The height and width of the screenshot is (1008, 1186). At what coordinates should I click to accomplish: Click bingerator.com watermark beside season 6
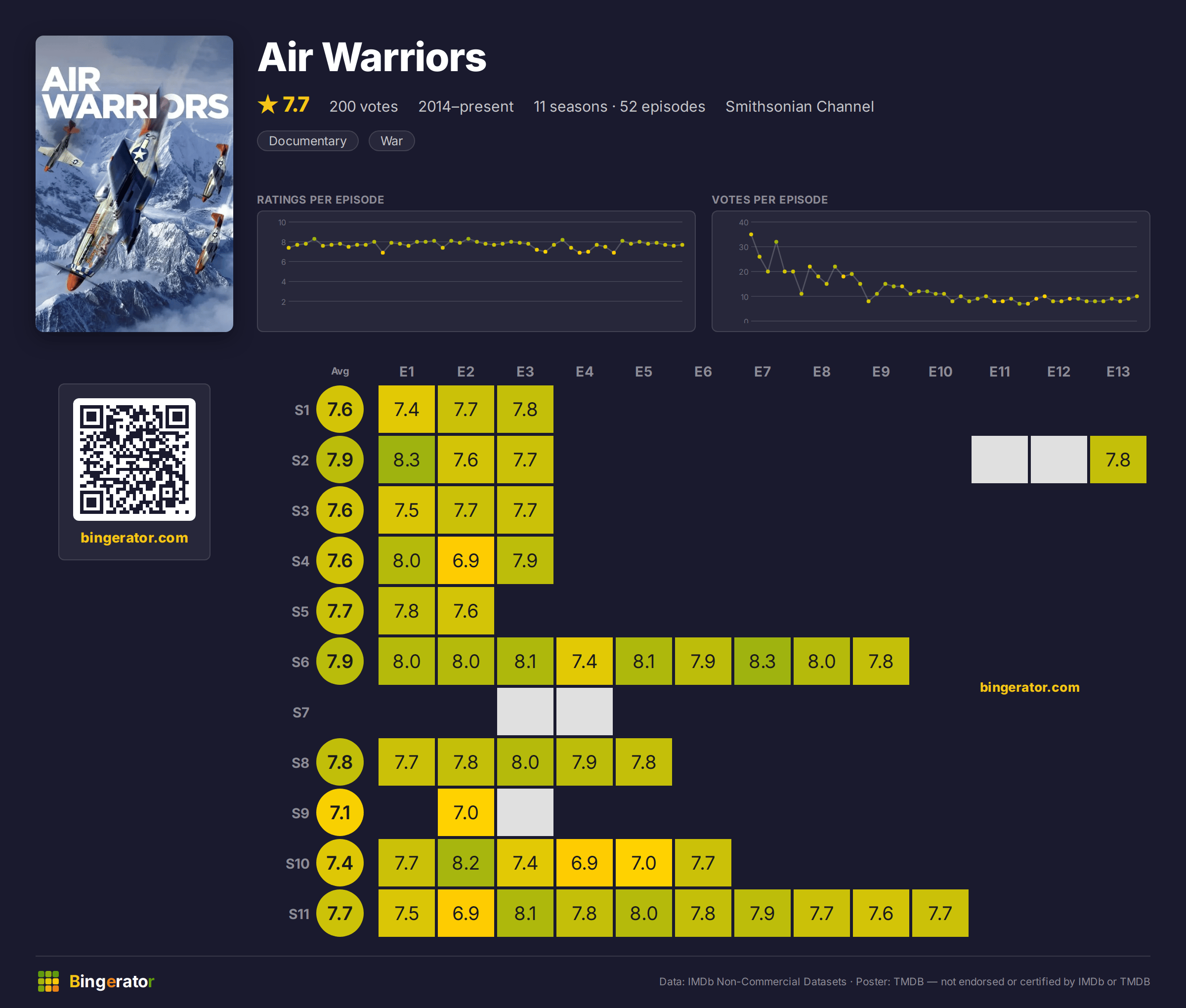click(1029, 687)
